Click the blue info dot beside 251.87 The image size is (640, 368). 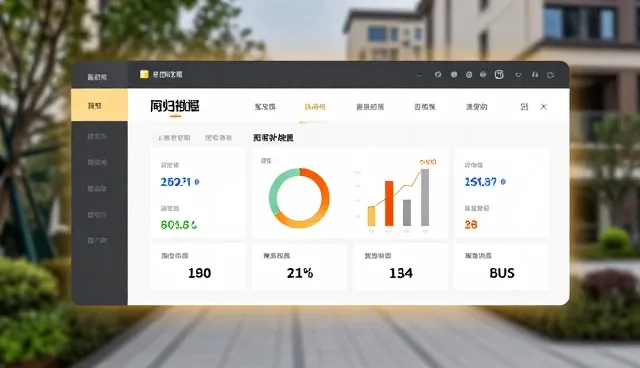click(503, 182)
